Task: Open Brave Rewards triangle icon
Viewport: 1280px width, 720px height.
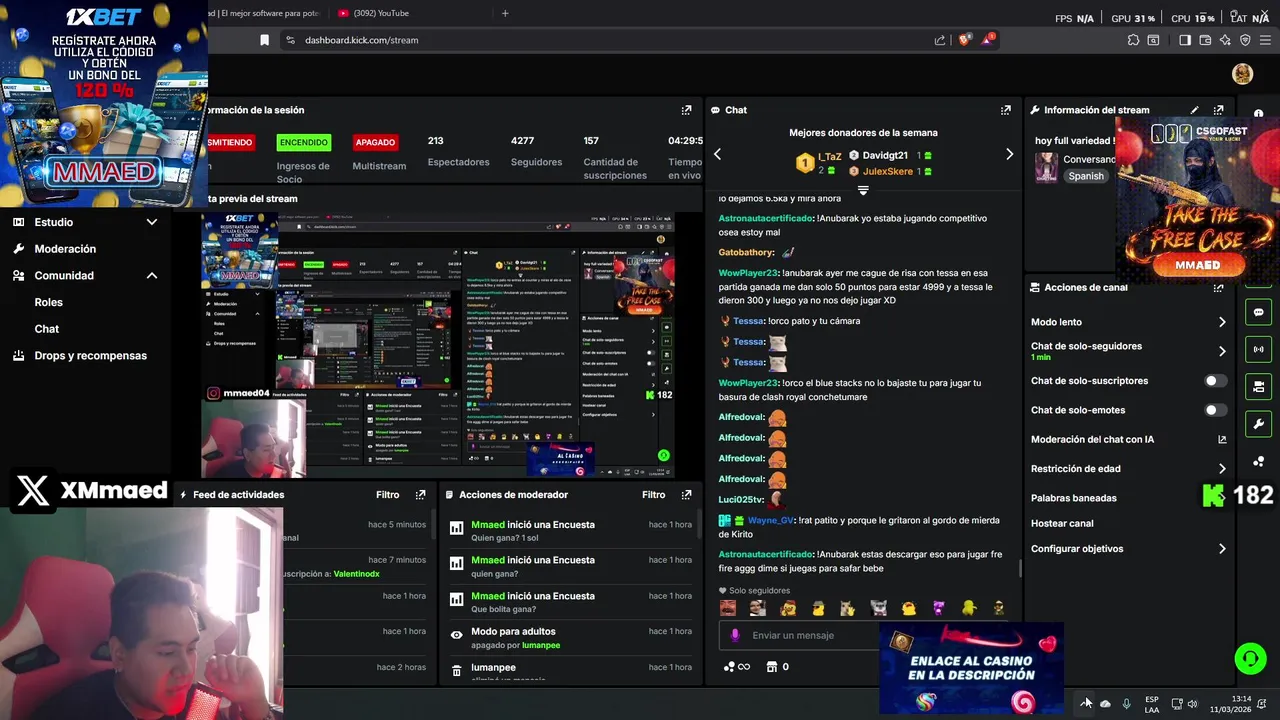Action: [x=989, y=40]
